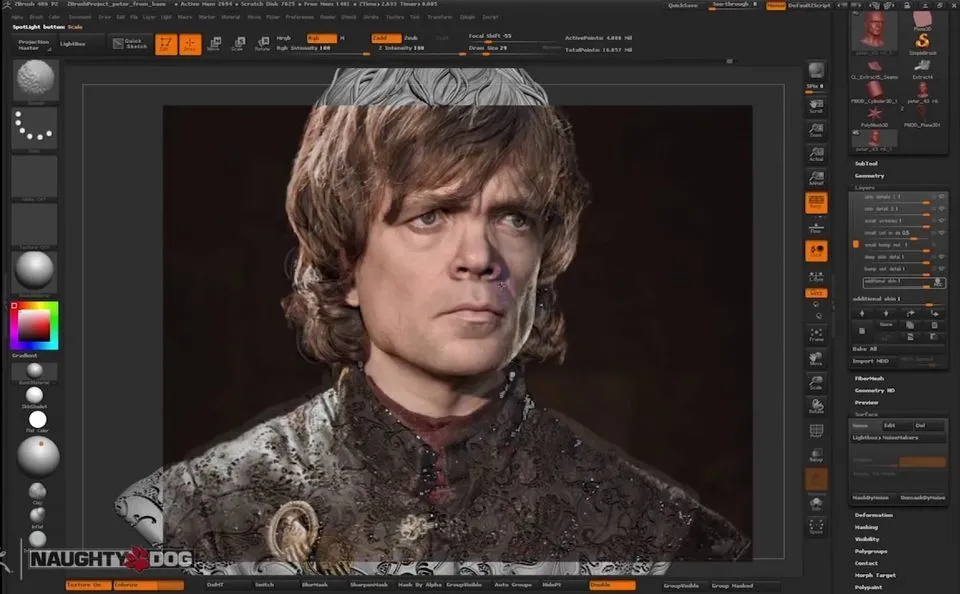Toggle the Local symmetry button

[816, 251]
